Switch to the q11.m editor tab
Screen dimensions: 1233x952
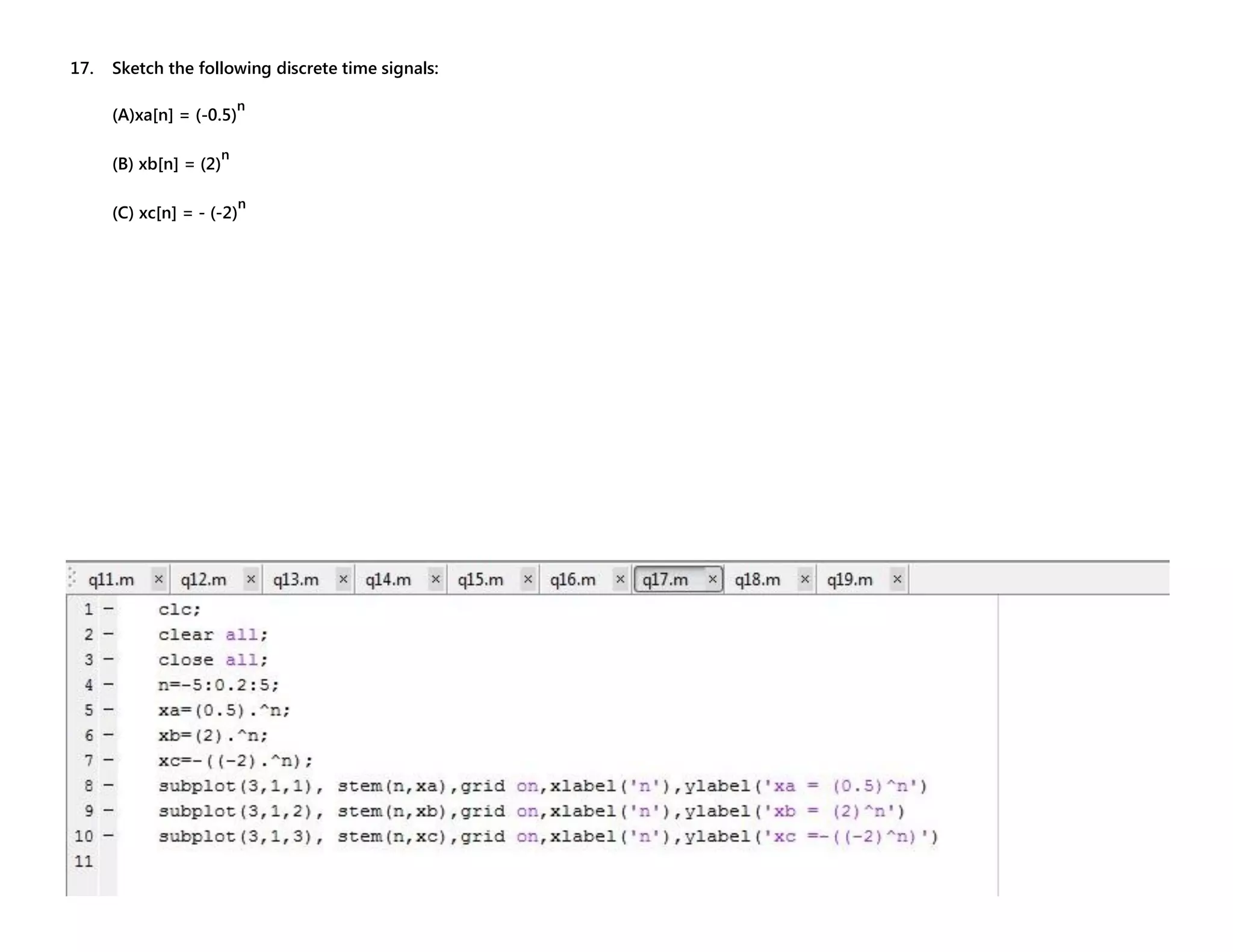(111, 580)
